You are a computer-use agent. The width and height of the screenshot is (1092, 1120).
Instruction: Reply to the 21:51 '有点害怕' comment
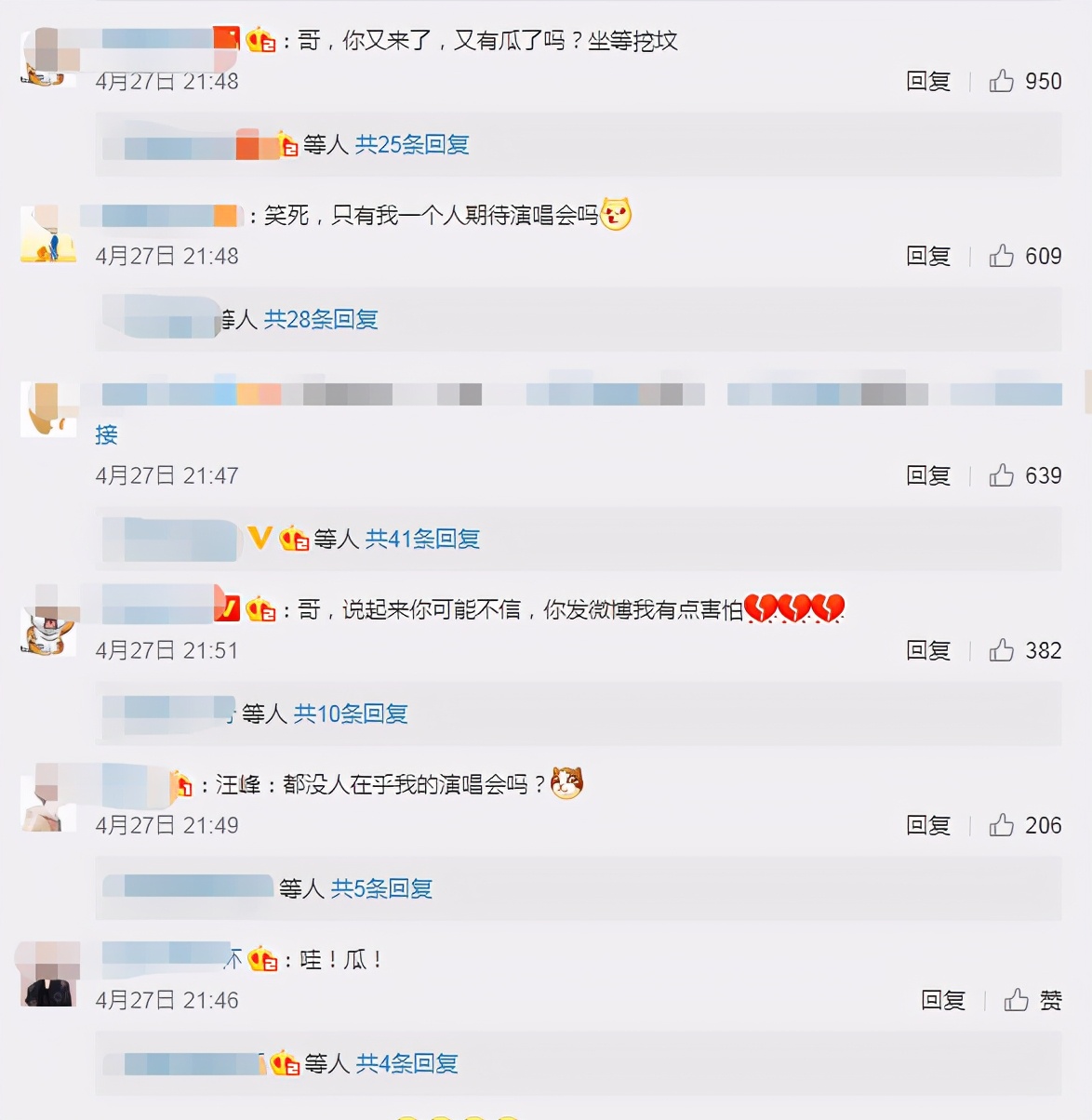928,650
